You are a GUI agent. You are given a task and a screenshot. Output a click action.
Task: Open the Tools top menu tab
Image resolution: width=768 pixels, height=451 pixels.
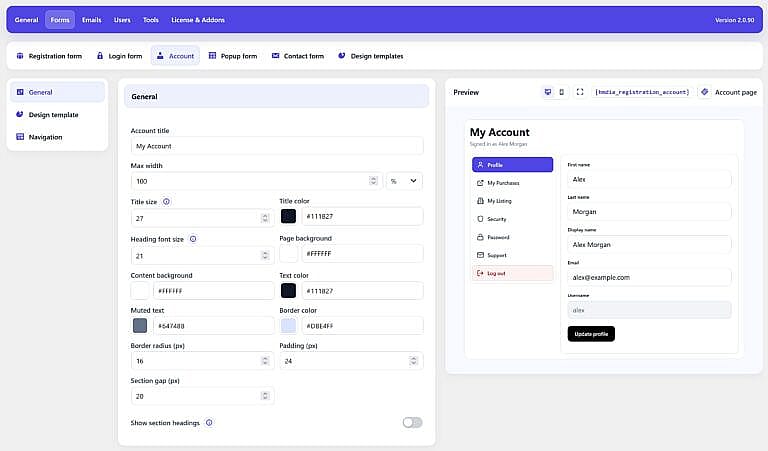[151, 20]
